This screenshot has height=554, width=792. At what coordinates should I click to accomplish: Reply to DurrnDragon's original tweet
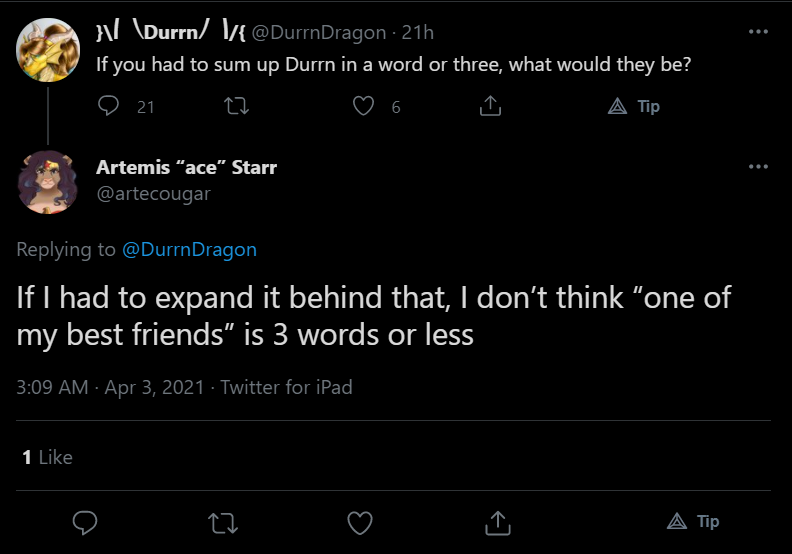108,106
